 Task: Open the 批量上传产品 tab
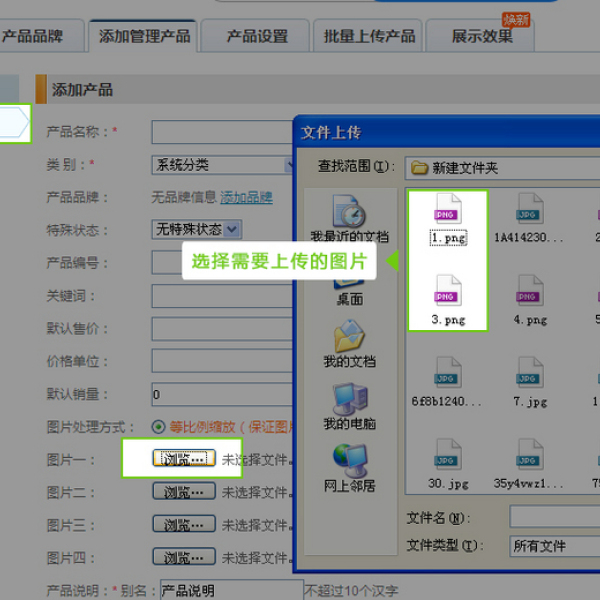click(369, 36)
